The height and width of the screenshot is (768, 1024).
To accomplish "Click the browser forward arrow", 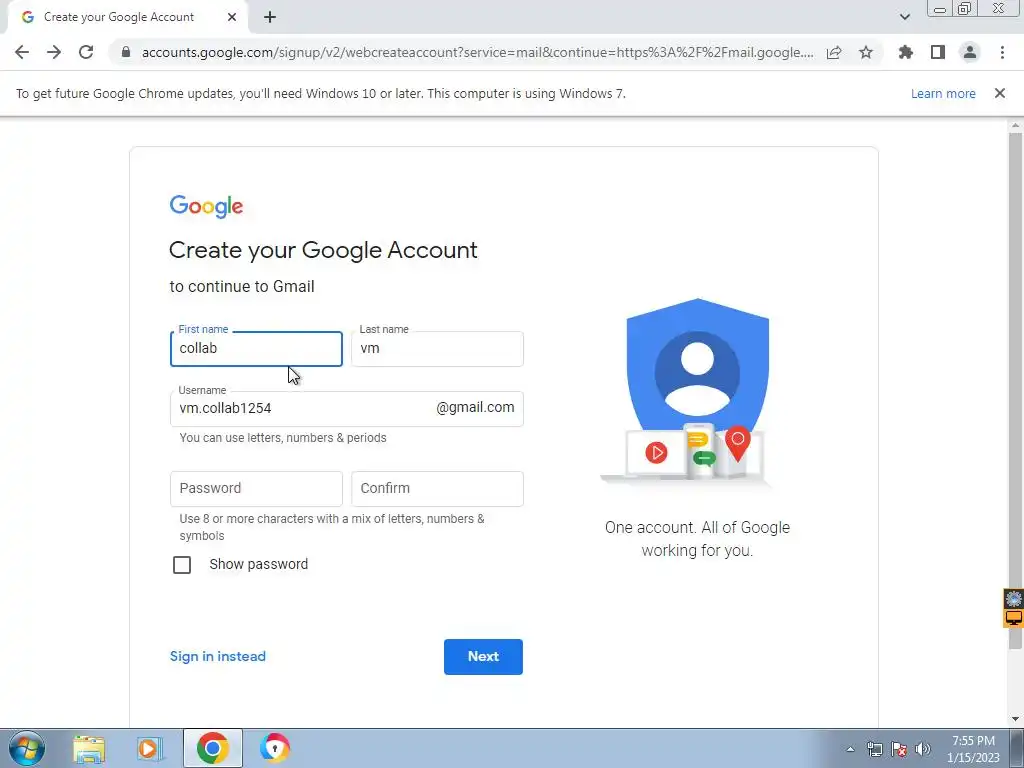I will [54, 52].
